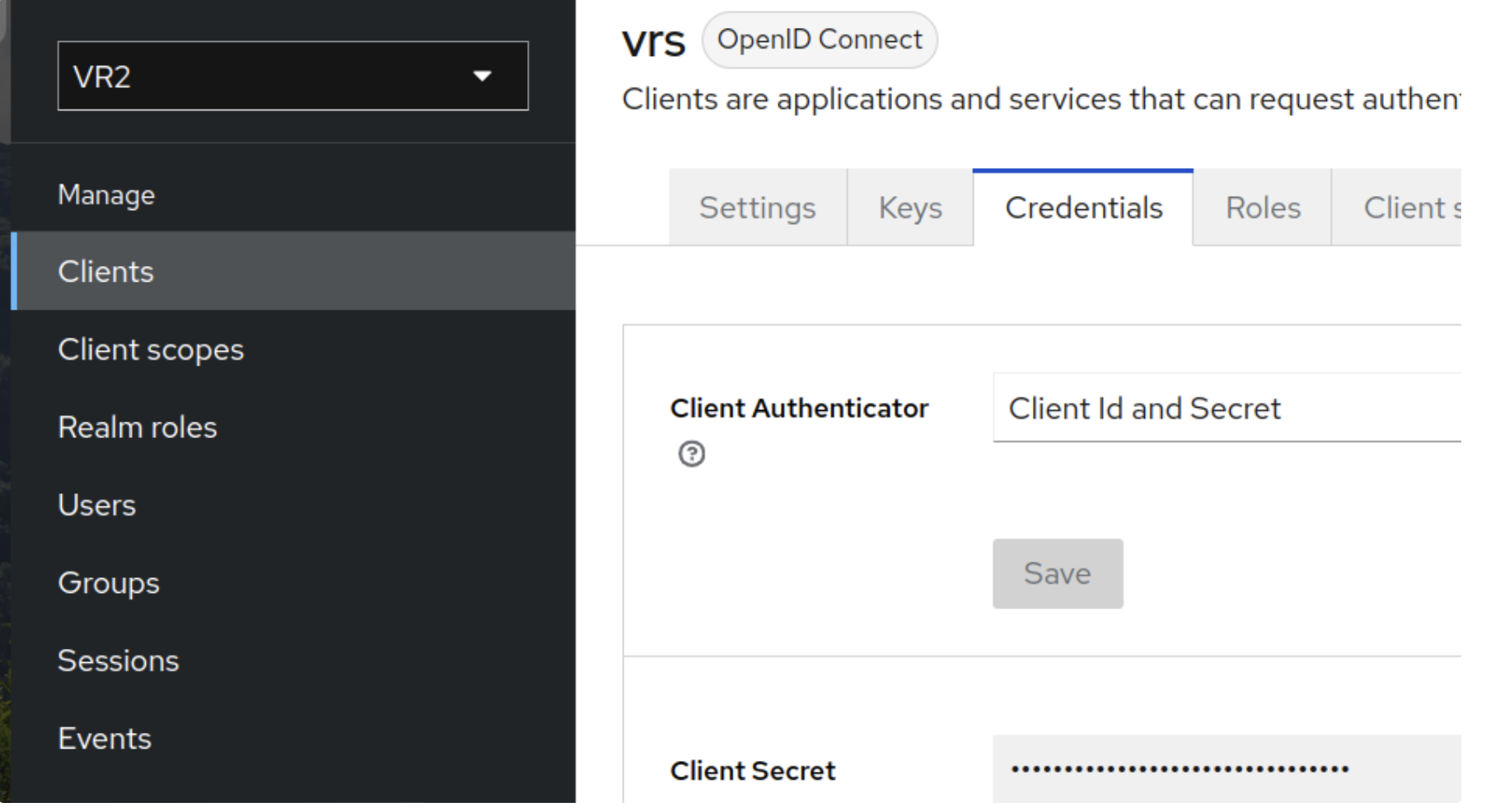Navigate to Realm roles
This screenshot has width=1486, height=812.
pos(137,427)
